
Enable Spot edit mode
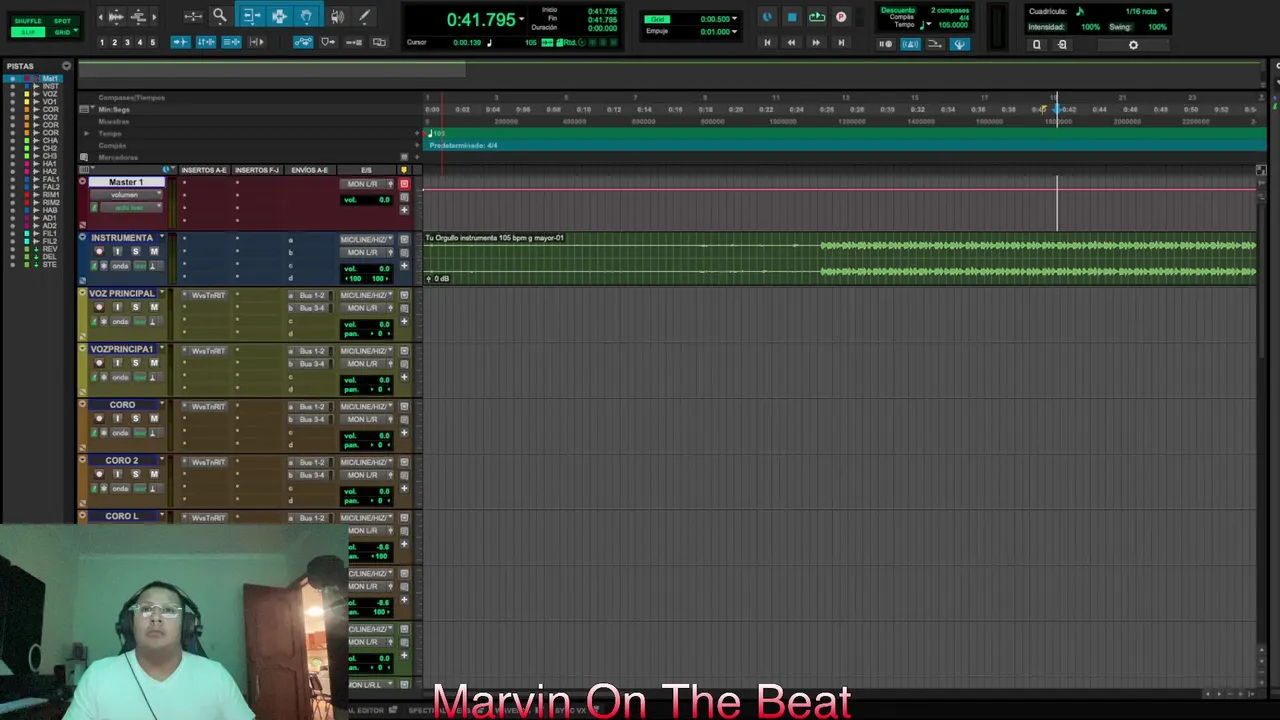pos(62,21)
